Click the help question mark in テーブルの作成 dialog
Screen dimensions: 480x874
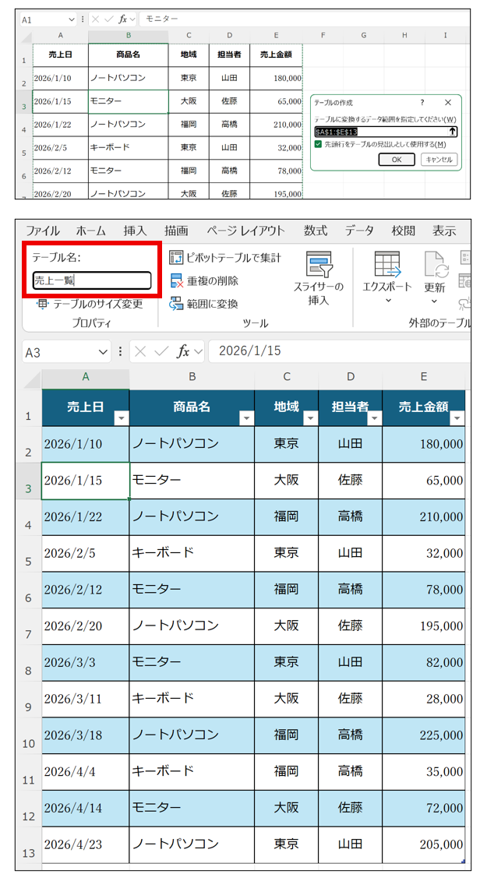coord(422,103)
